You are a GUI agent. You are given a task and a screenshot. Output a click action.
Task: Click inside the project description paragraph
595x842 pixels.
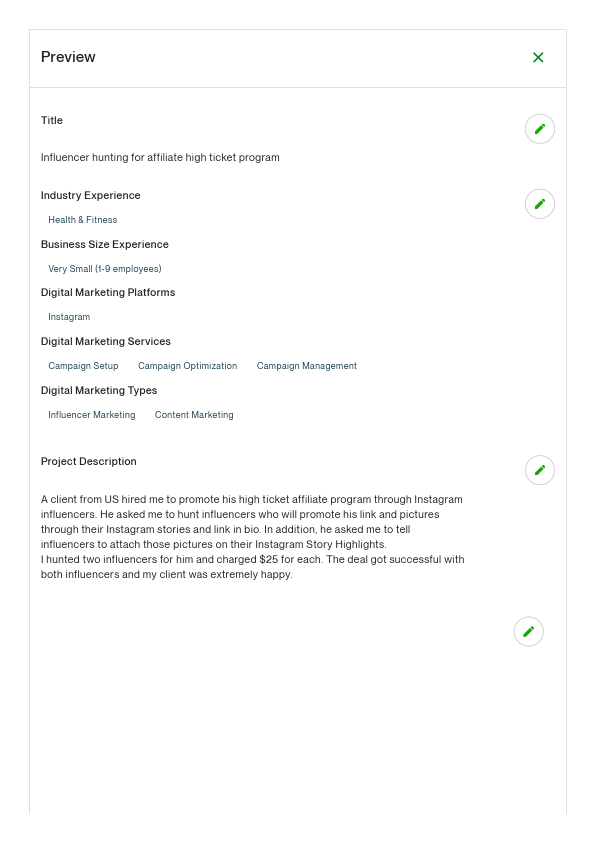(x=250, y=537)
